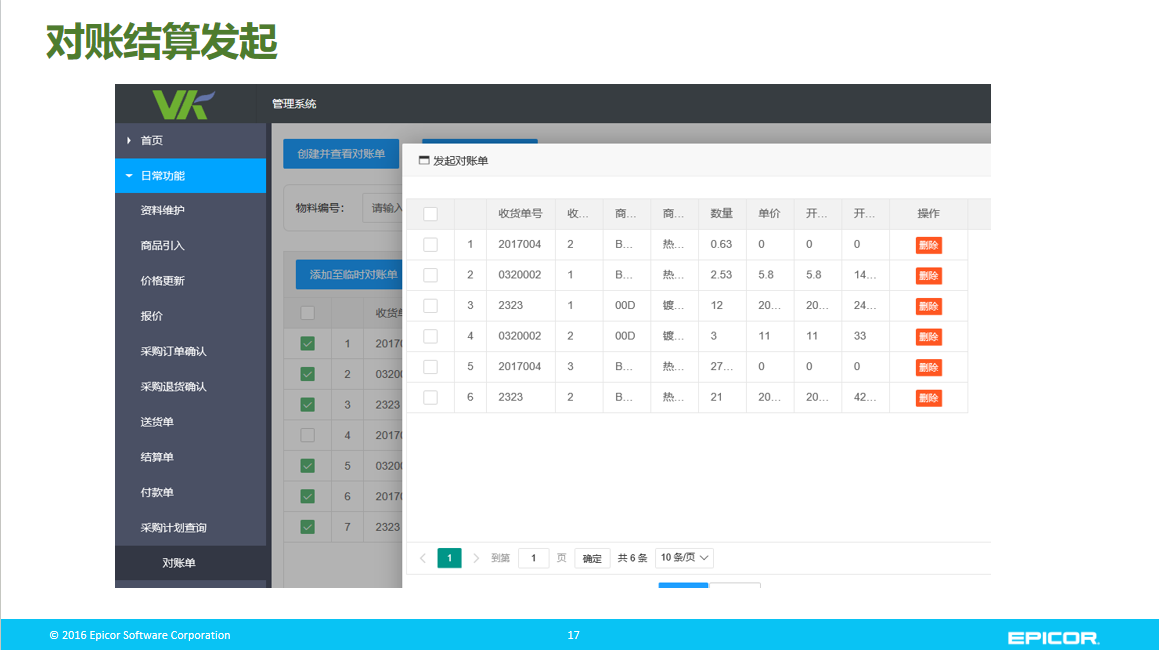
Task: Uncheck background table row 5 checkbox
Action: (307, 466)
